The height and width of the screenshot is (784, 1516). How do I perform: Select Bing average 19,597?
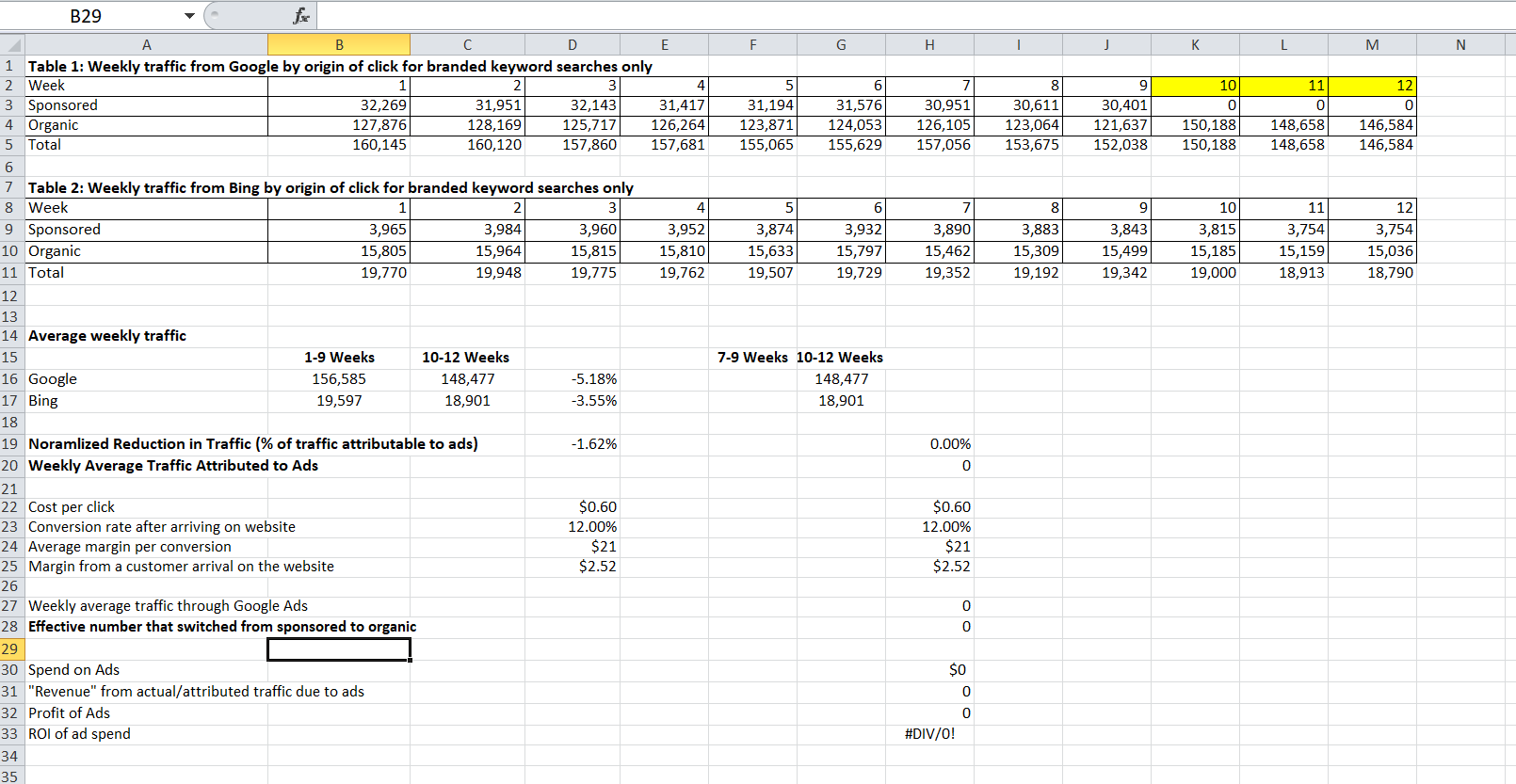[339, 401]
